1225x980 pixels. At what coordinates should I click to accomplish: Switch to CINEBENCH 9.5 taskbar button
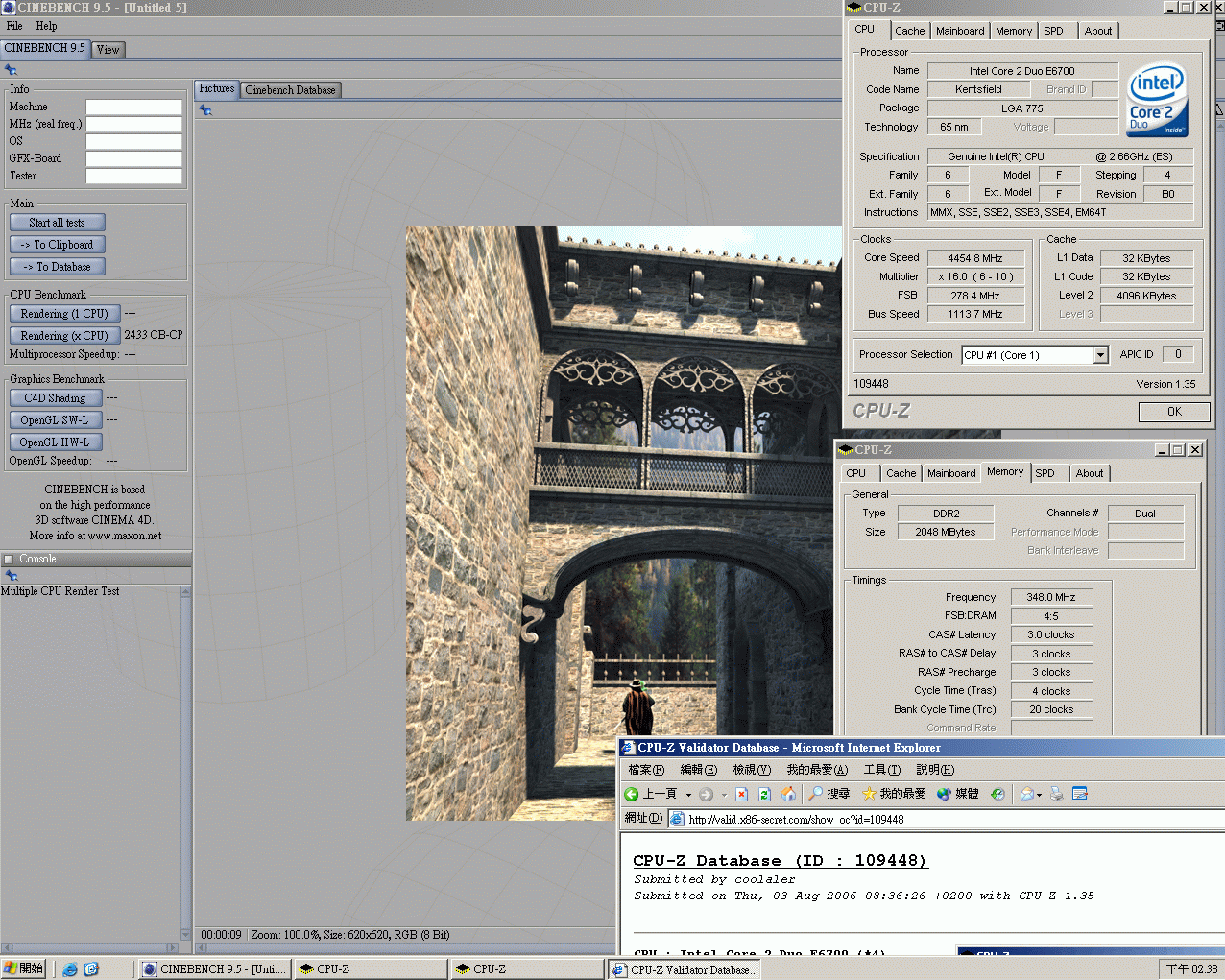tap(215, 969)
